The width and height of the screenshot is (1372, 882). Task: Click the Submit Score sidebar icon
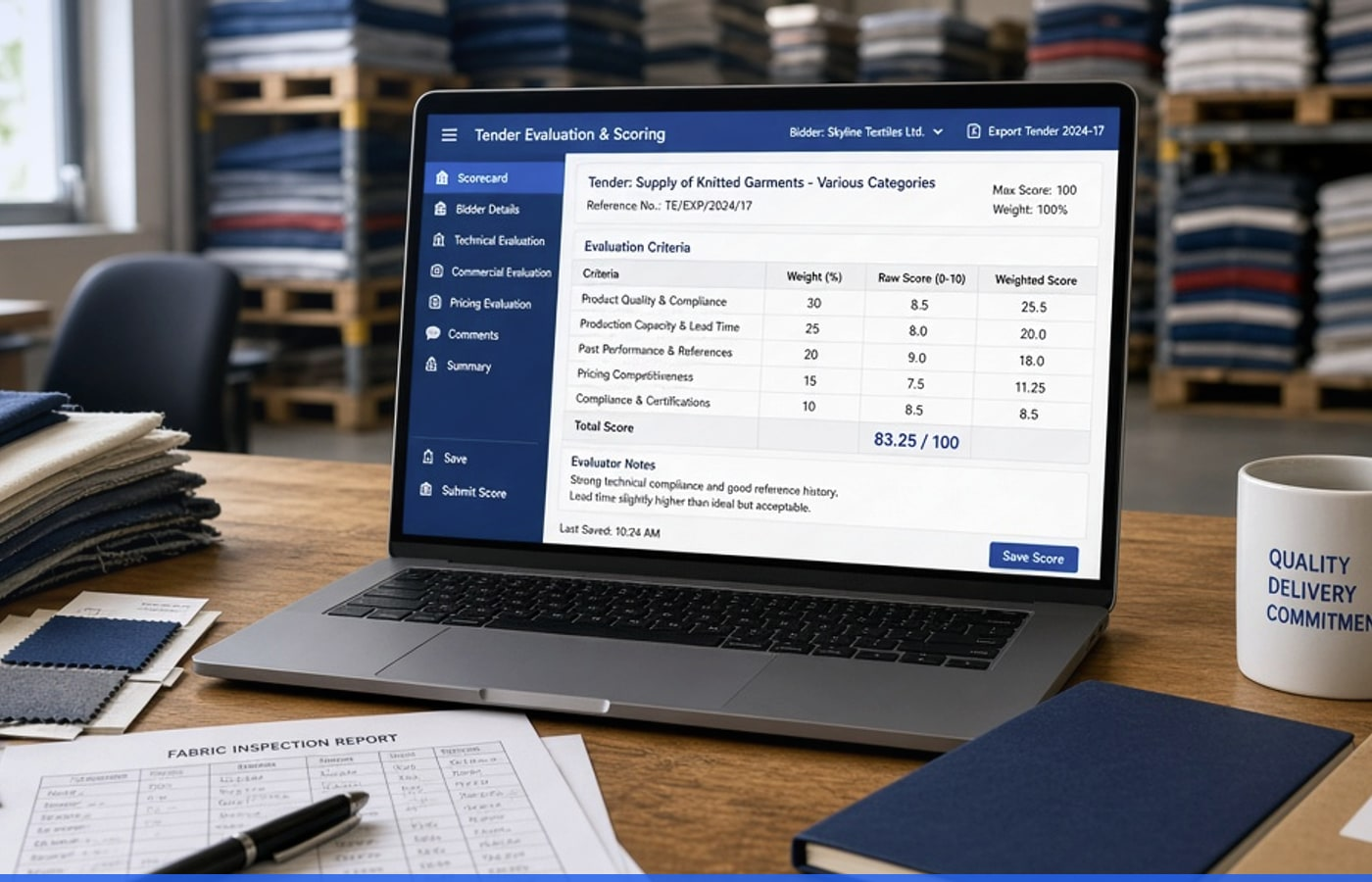point(426,489)
